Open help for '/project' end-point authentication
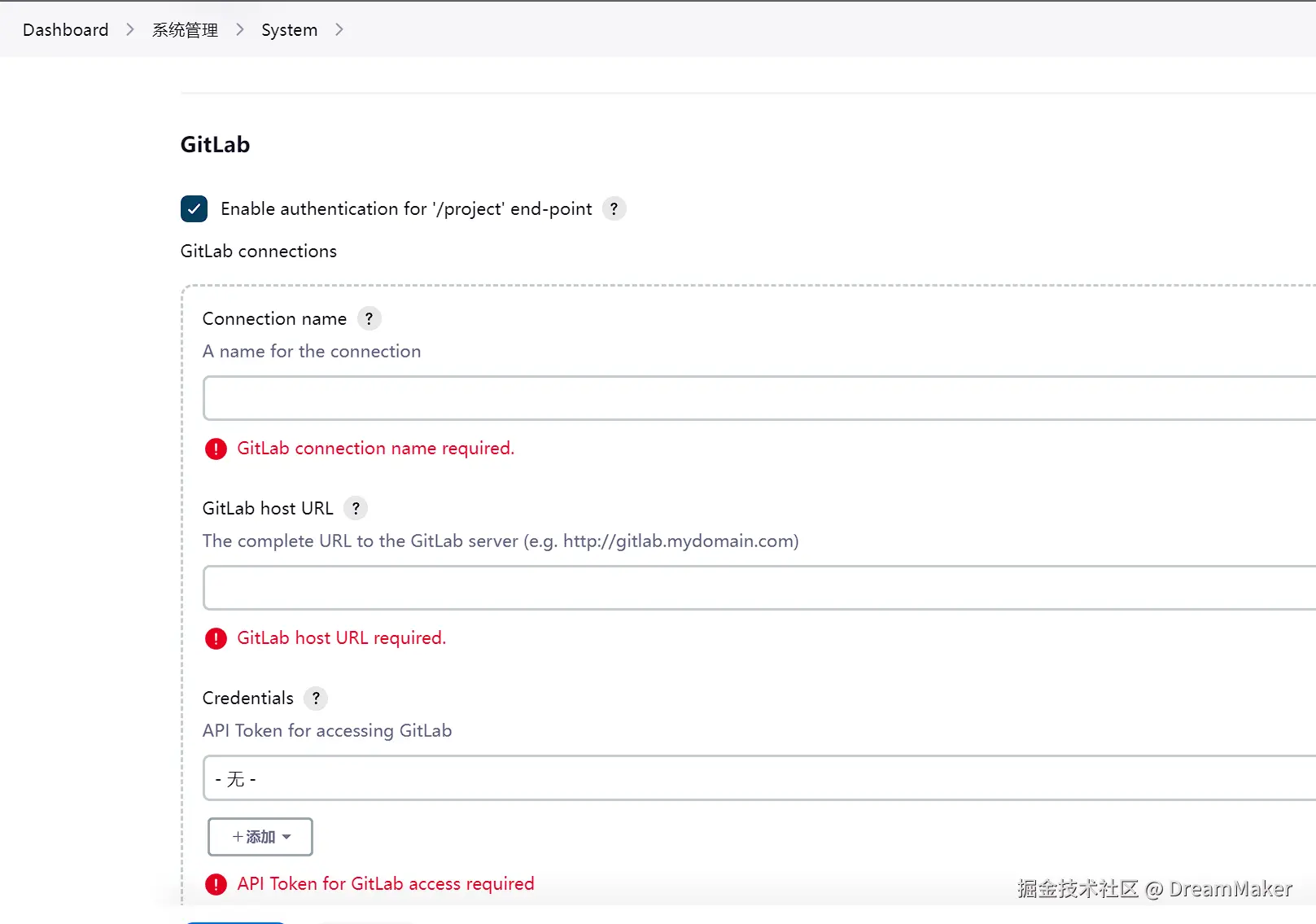This screenshot has height=924, width=1316. [614, 208]
